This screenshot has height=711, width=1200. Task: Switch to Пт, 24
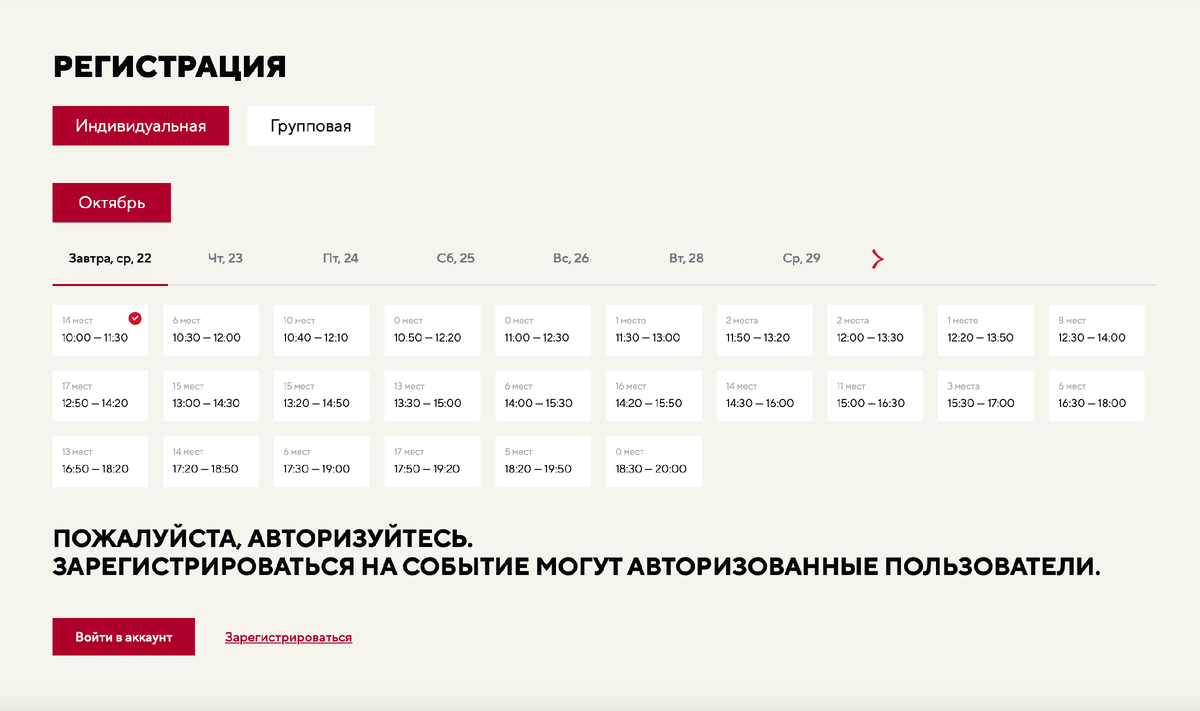coord(341,257)
